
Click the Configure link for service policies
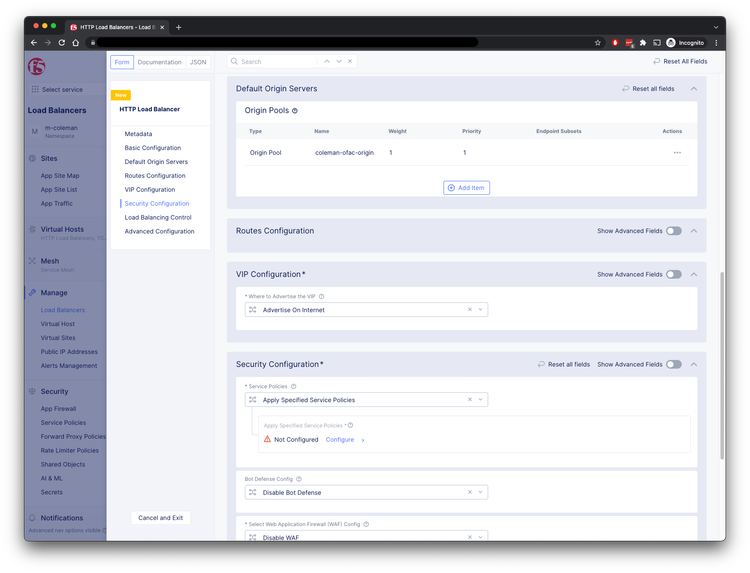click(x=340, y=440)
